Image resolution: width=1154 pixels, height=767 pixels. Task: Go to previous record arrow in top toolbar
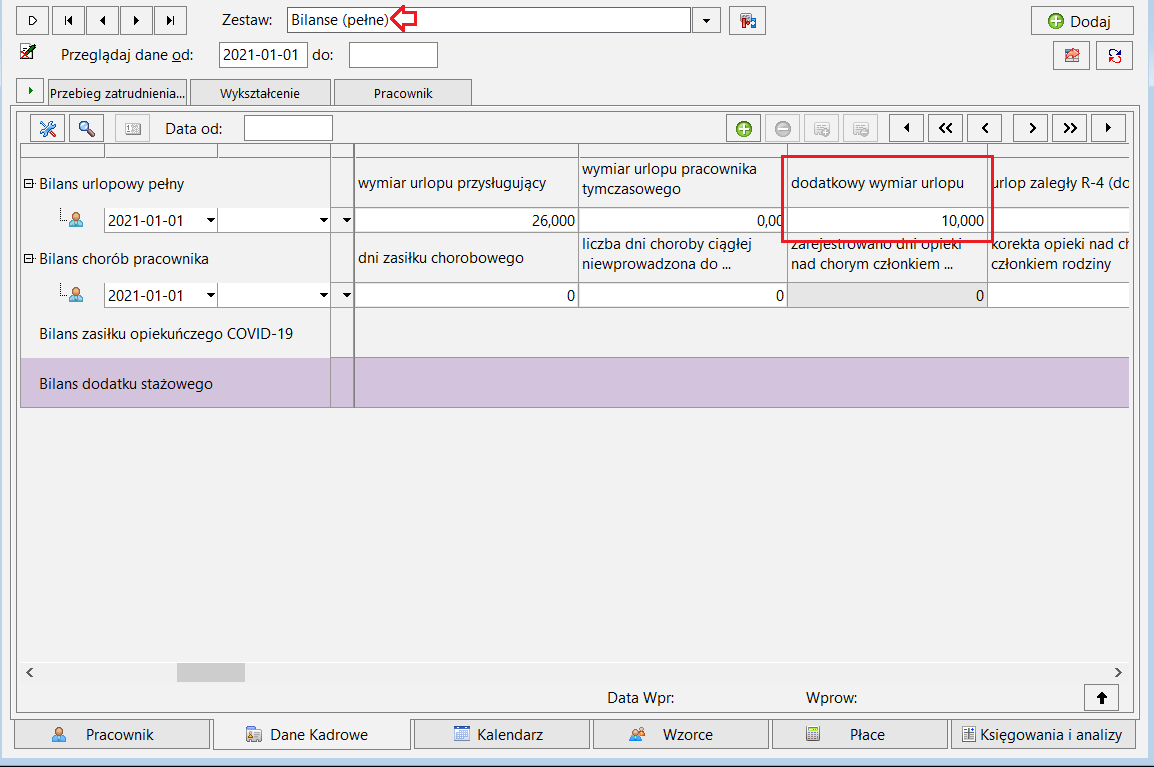(102, 21)
